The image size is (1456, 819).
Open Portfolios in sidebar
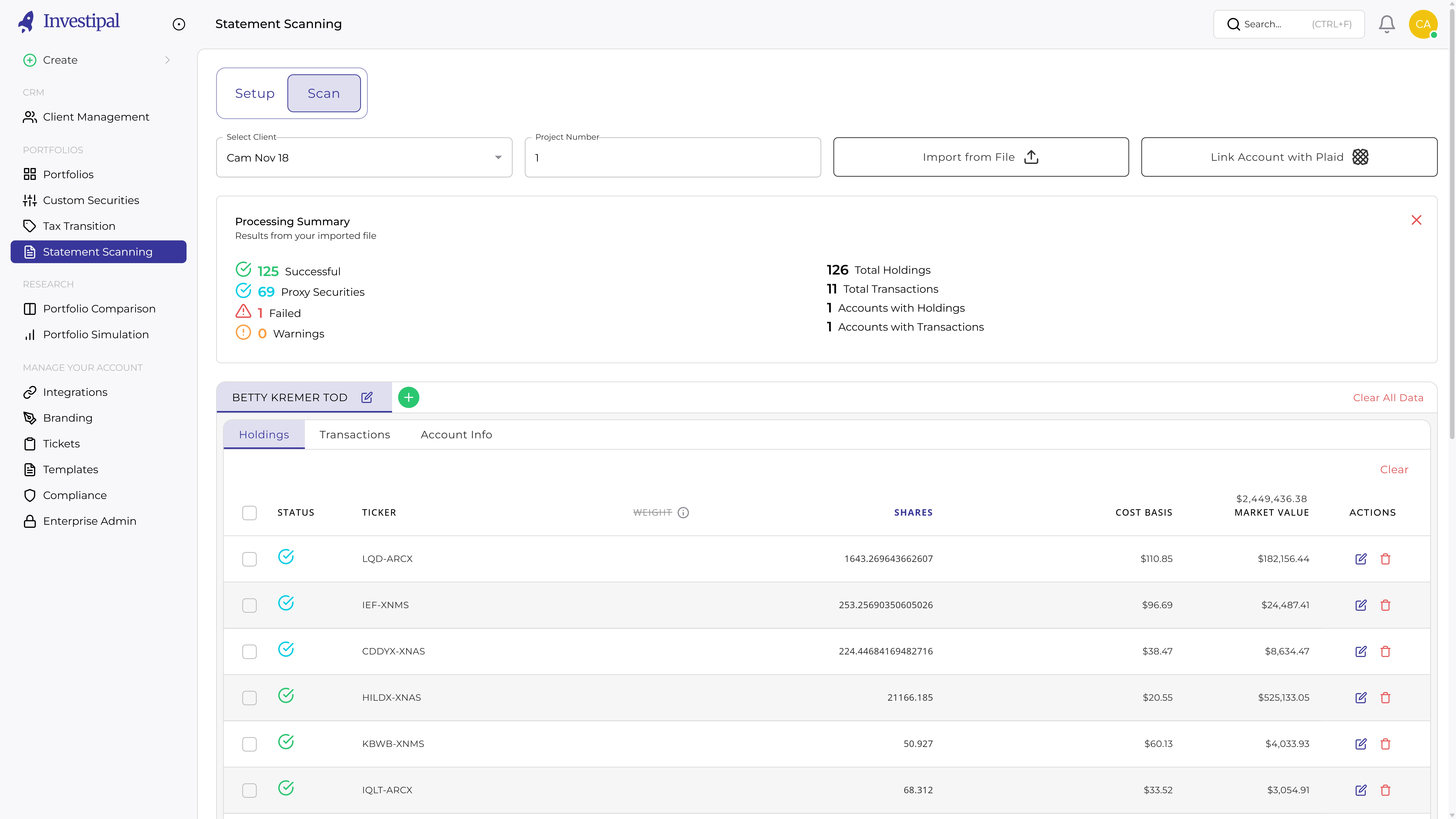pyautogui.click(x=98, y=175)
